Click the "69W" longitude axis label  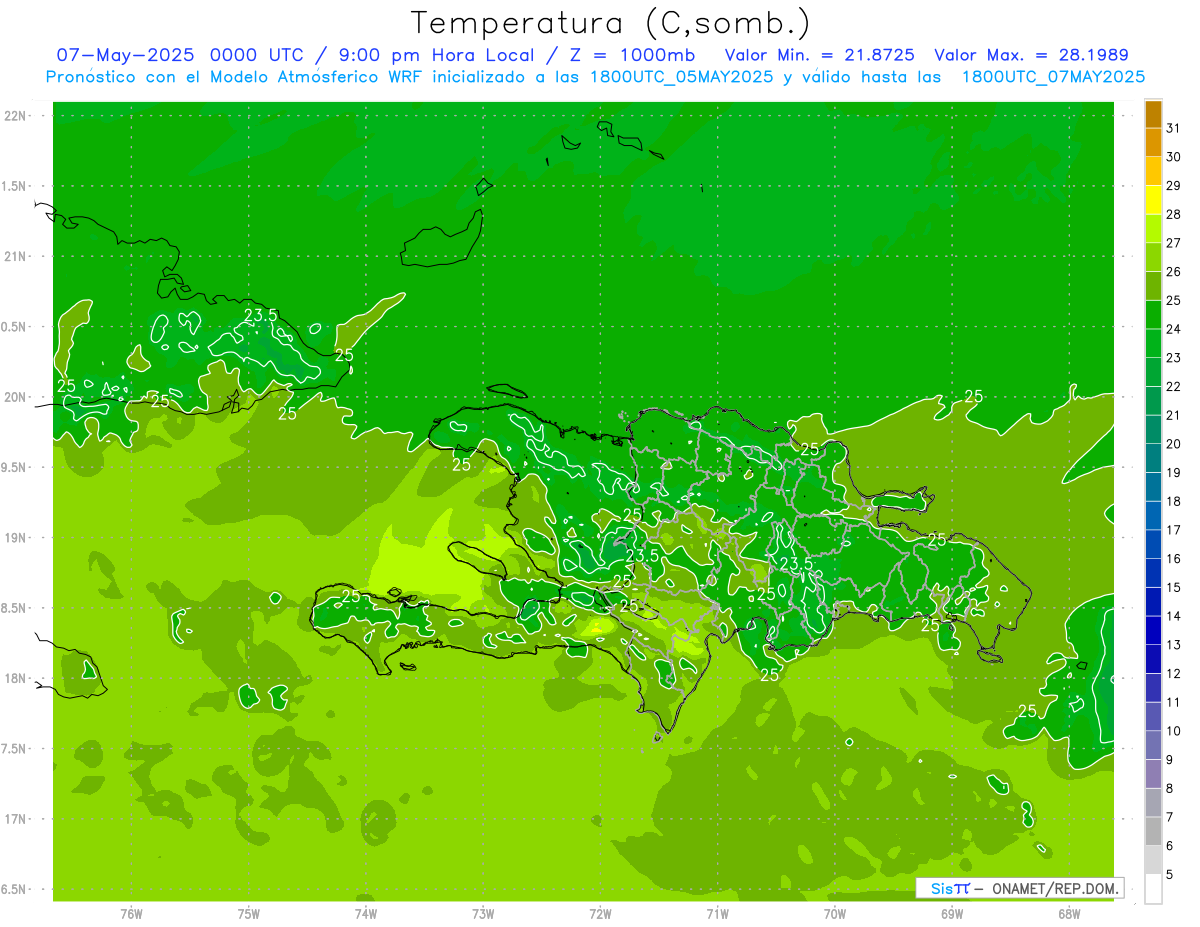point(952,914)
